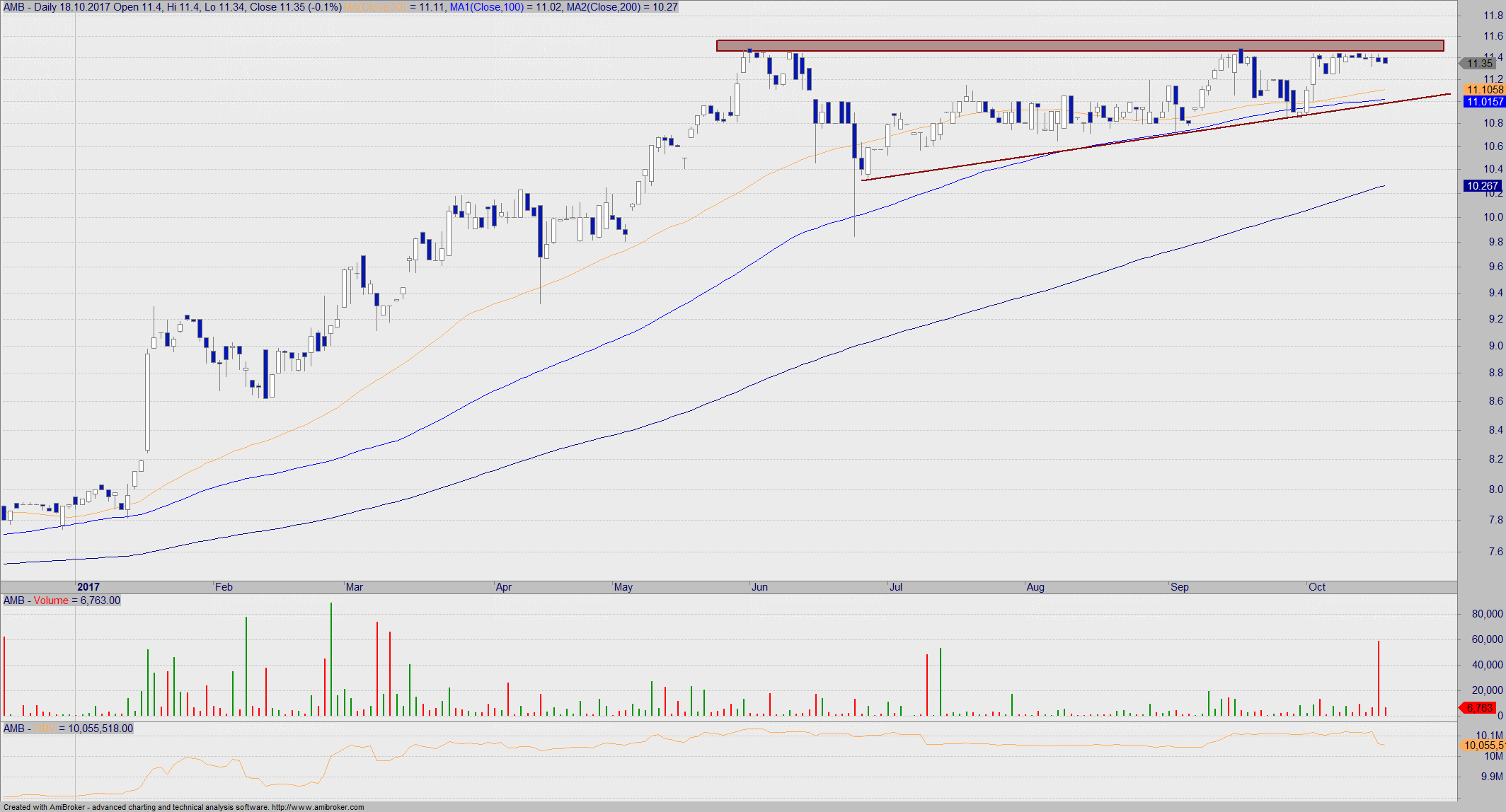This screenshot has height=812, width=1506.
Task: Click the Mar label on time axis
Action: (x=354, y=587)
